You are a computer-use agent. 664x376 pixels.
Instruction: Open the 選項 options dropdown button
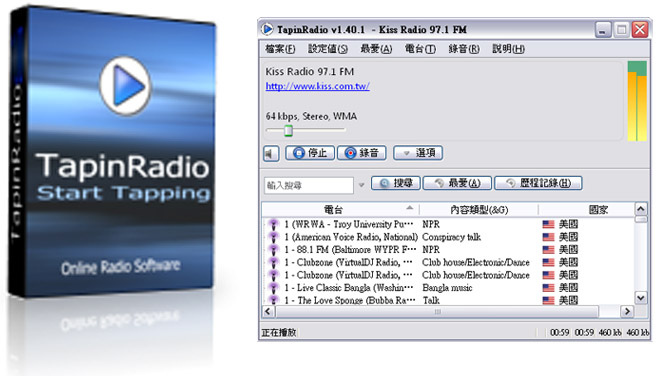(x=418, y=153)
